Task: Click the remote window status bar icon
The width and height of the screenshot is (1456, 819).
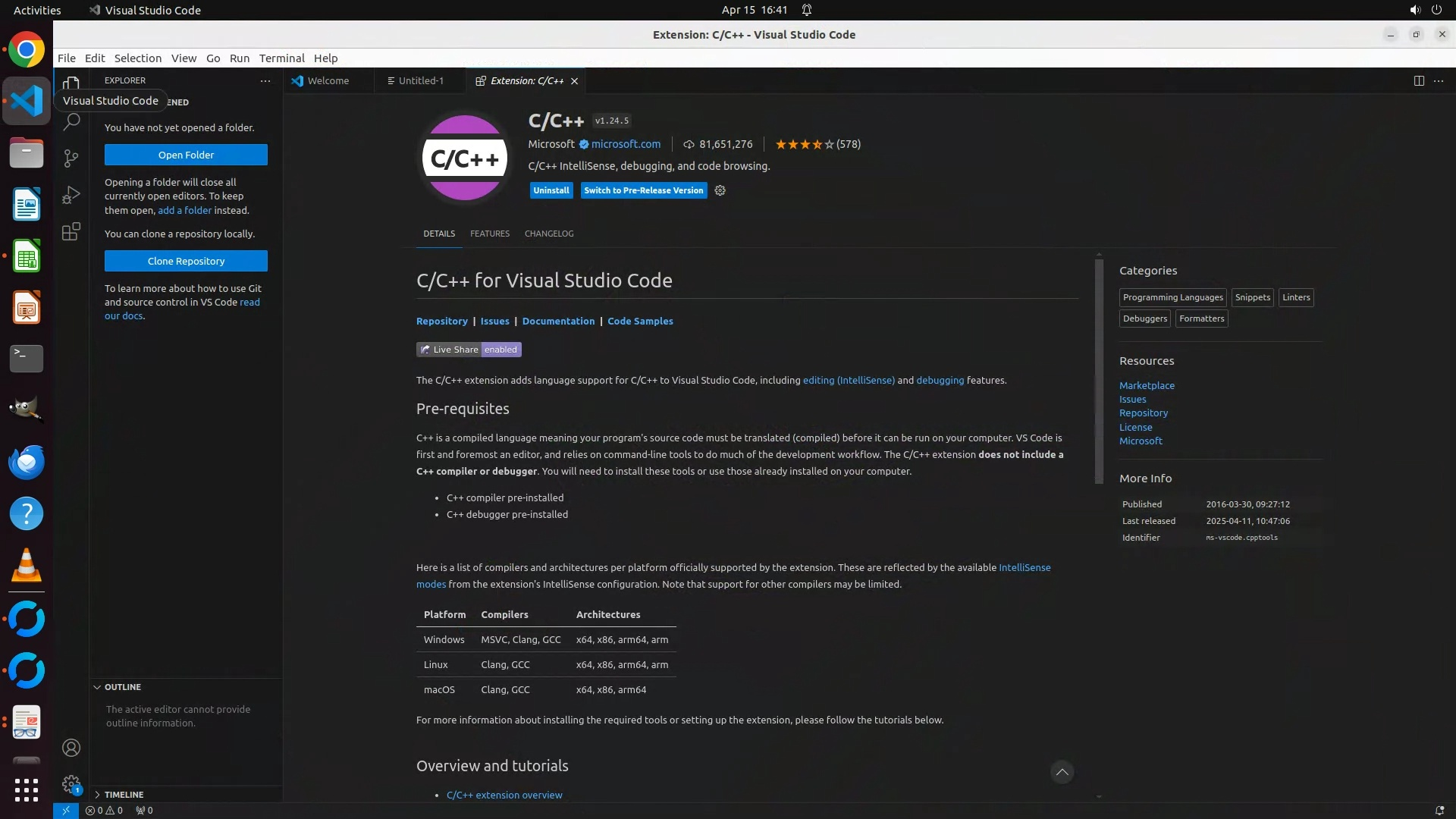Action: pyautogui.click(x=66, y=810)
